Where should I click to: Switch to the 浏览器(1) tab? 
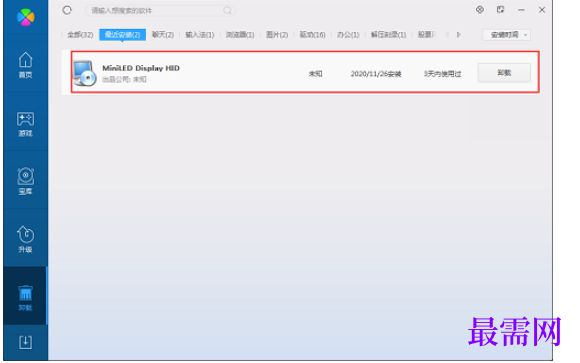240,35
